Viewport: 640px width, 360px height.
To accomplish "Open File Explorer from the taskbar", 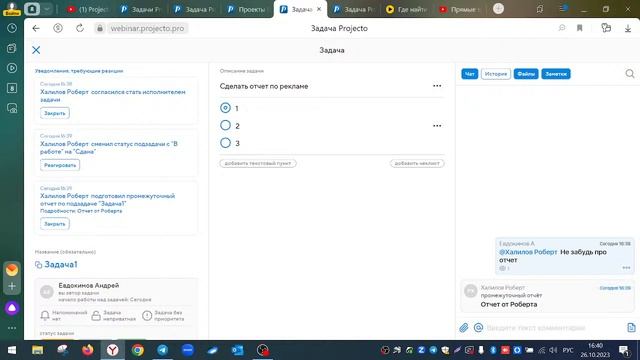I will [37, 350].
